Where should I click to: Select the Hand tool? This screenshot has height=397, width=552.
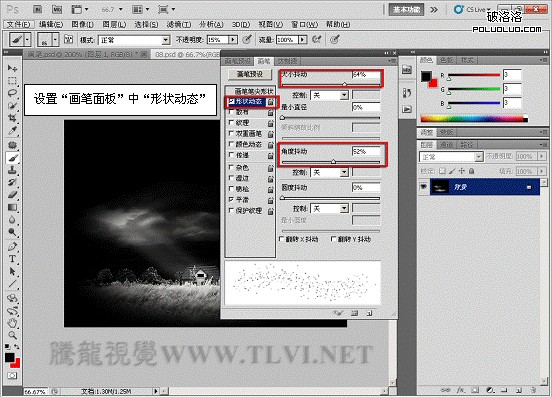point(12,322)
